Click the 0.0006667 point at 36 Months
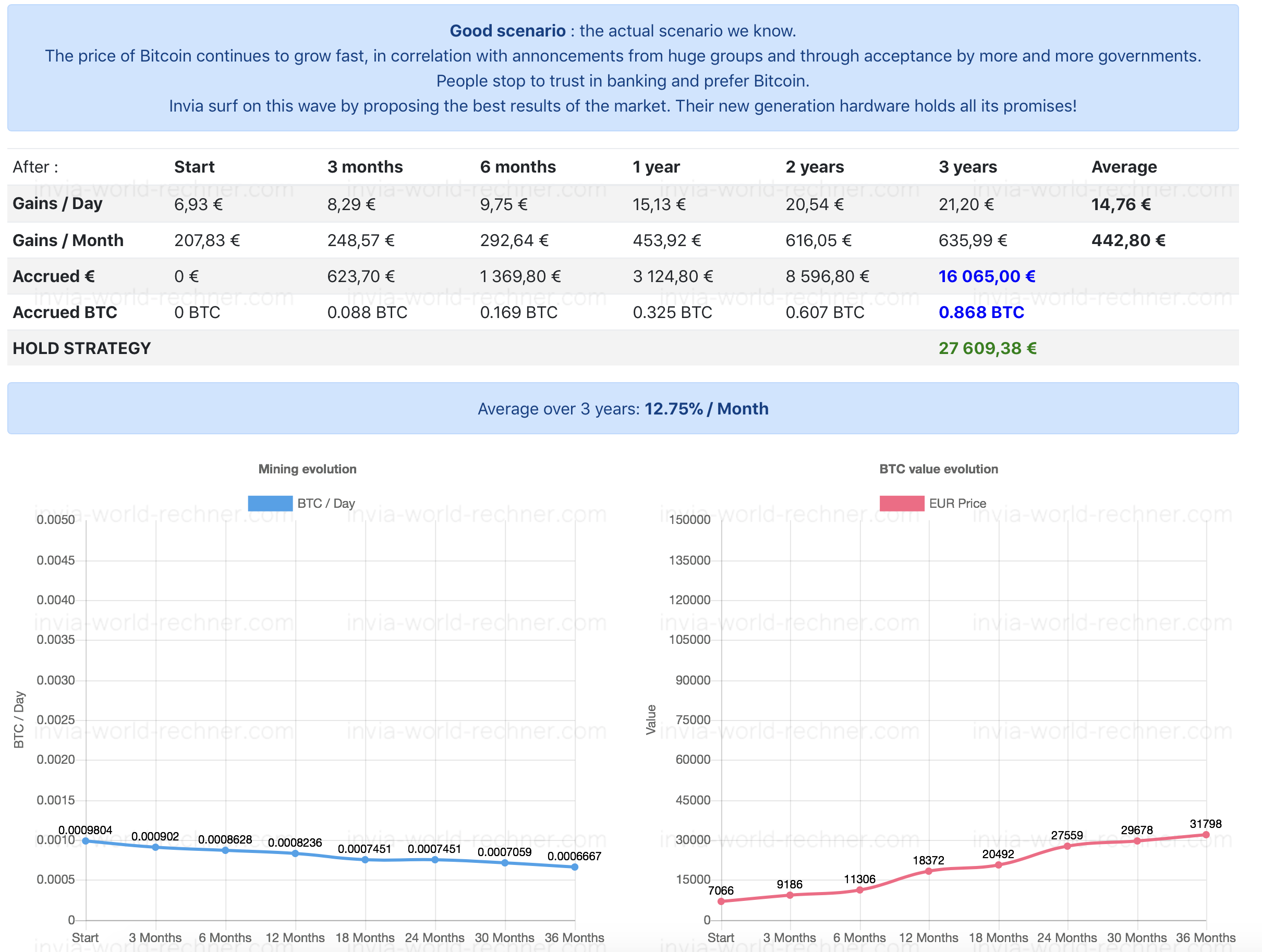This screenshot has height=952, width=1262. tap(575, 867)
